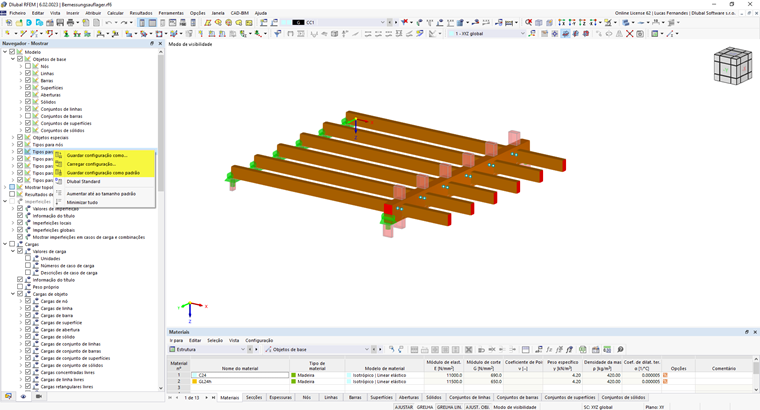Switch to the camera tab in navigator footer
This screenshot has width=760, height=410.
(39, 396)
